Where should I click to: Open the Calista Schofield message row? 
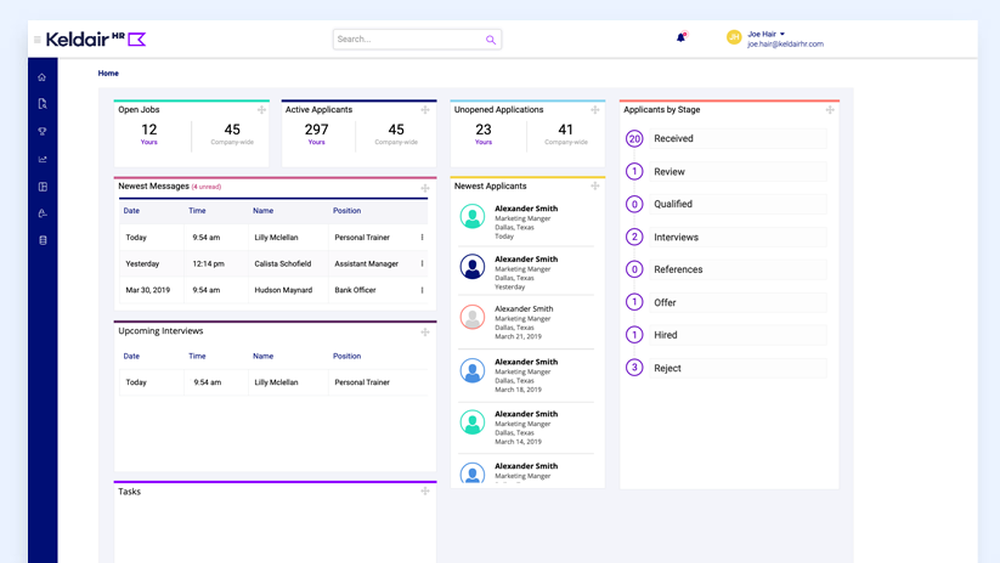pos(273,263)
